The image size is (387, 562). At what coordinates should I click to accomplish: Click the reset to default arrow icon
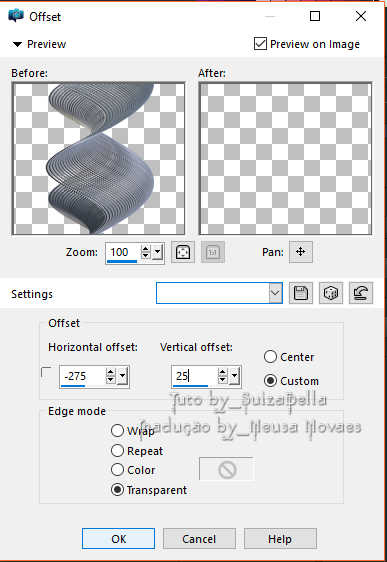[x=361, y=293]
